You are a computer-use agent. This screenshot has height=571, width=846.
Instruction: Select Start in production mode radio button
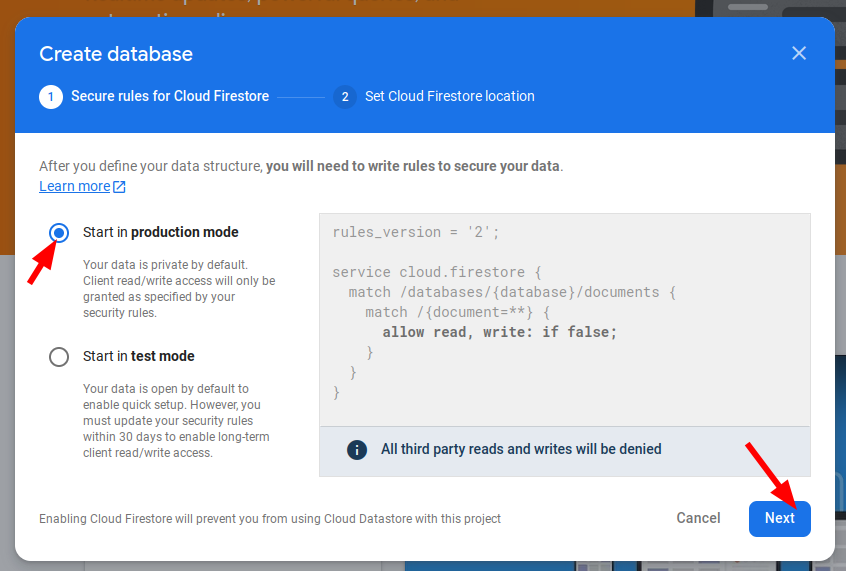59,233
